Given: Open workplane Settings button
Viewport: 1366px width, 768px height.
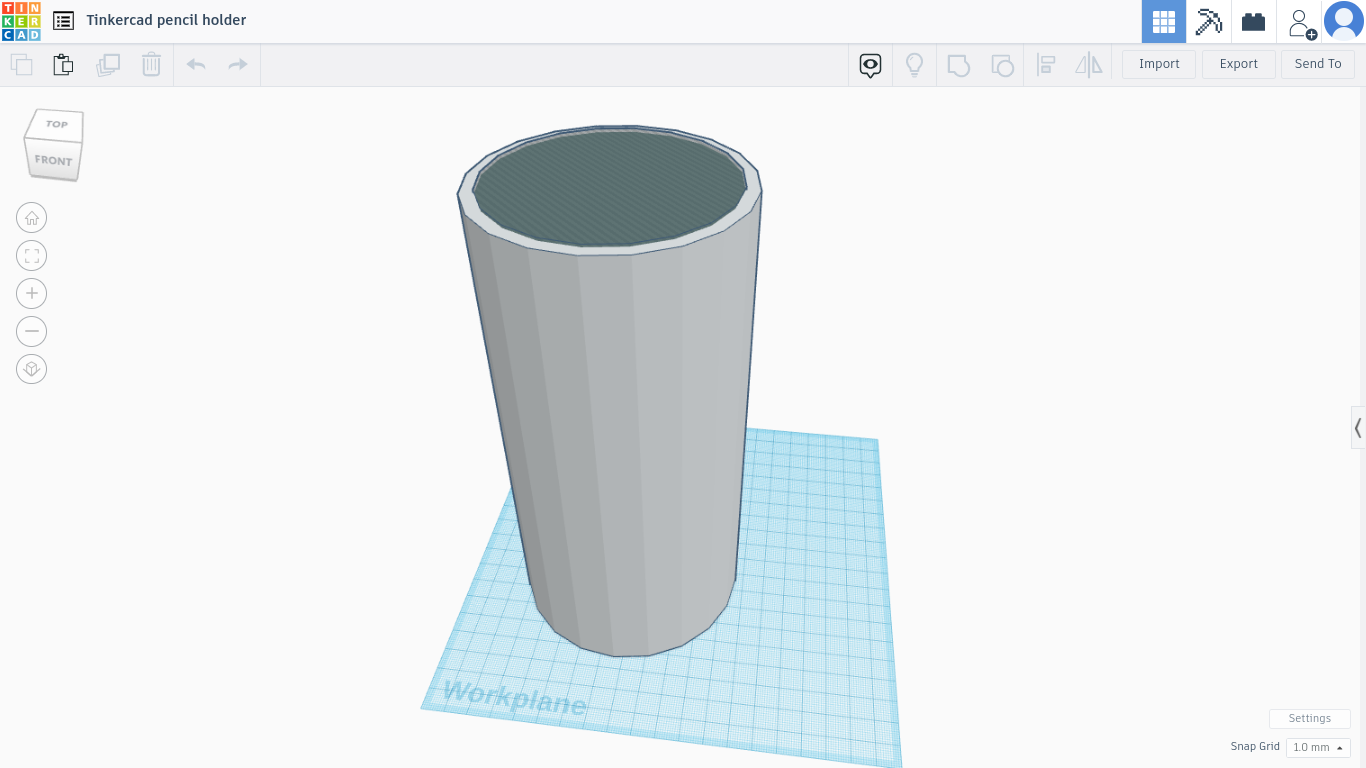Looking at the screenshot, I should pyautogui.click(x=1310, y=718).
